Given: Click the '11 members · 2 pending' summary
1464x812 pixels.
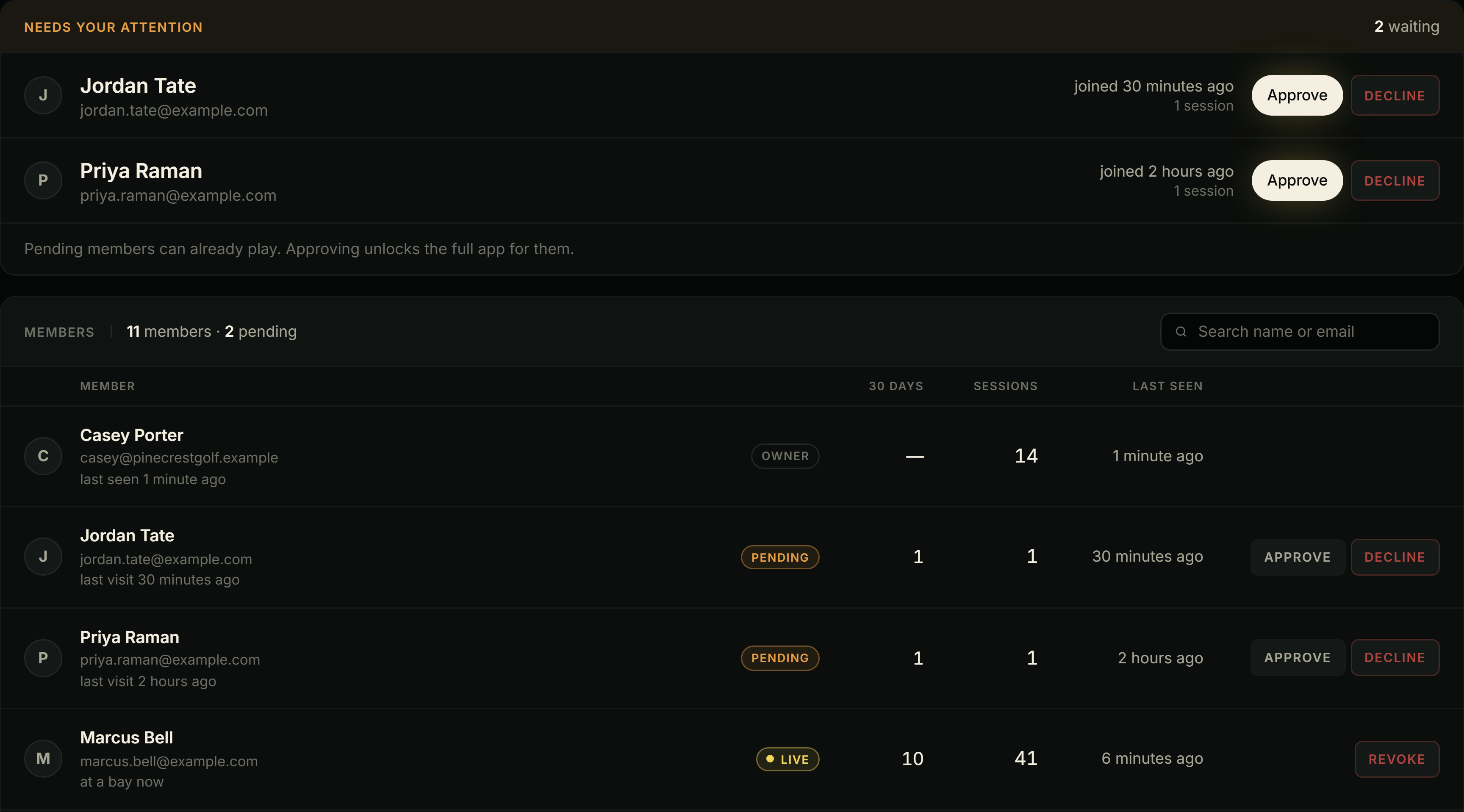Looking at the screenshot, I should coord(211,332).
